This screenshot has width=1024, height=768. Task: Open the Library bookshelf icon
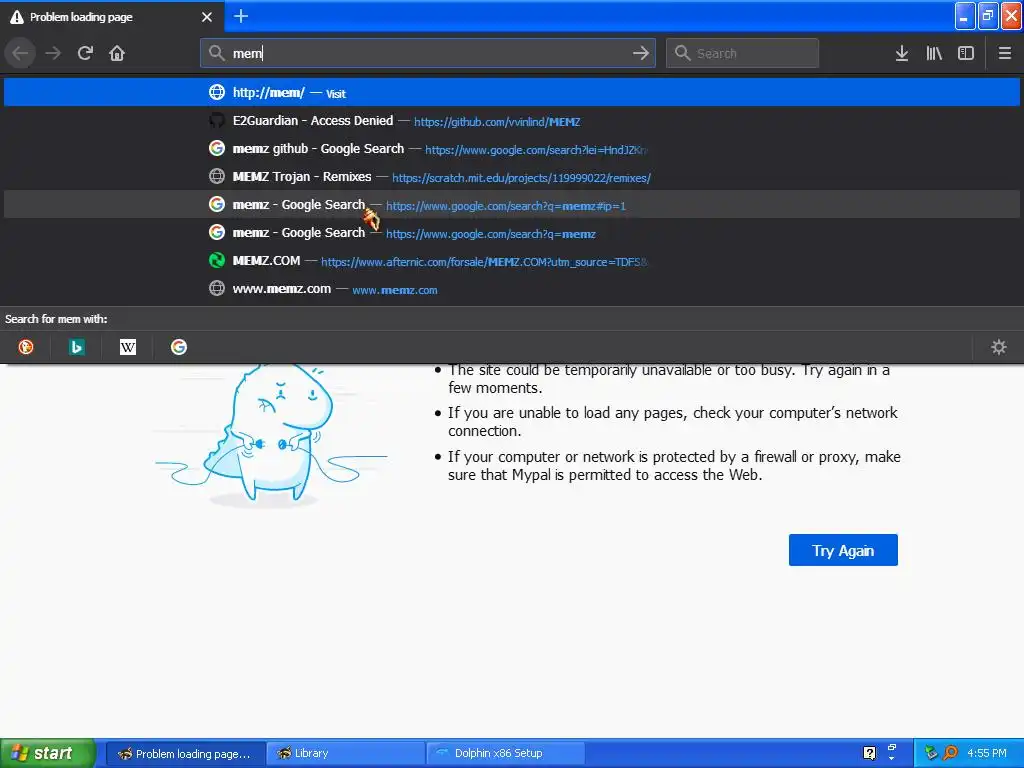click(x=934, y=53)
